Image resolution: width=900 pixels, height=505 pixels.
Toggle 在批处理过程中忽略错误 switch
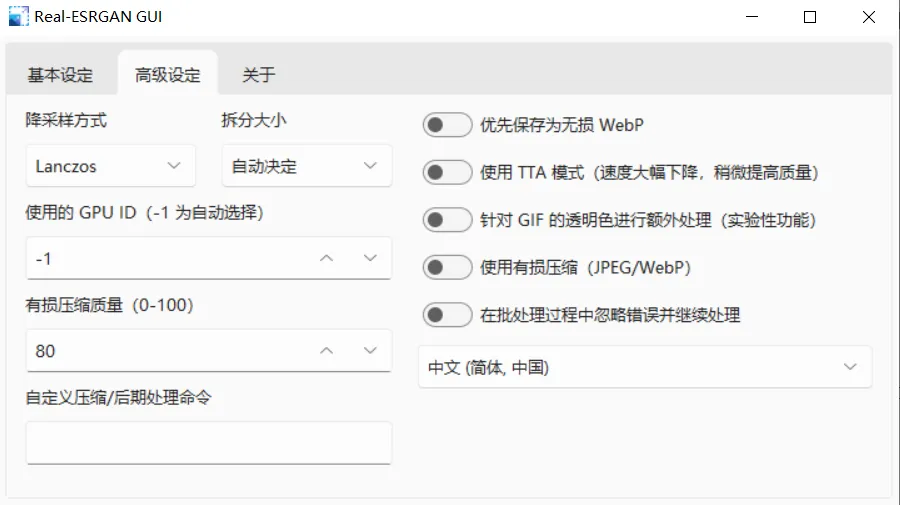coord(447,314)
